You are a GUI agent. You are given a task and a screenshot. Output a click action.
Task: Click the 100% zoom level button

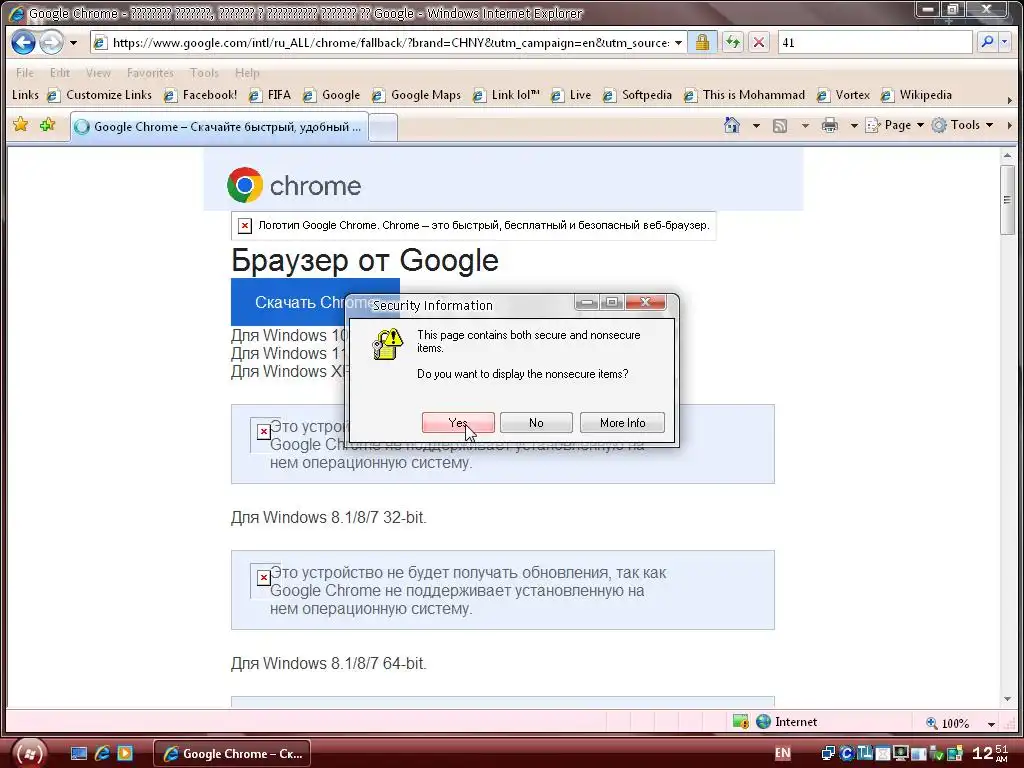click(948, 723)
